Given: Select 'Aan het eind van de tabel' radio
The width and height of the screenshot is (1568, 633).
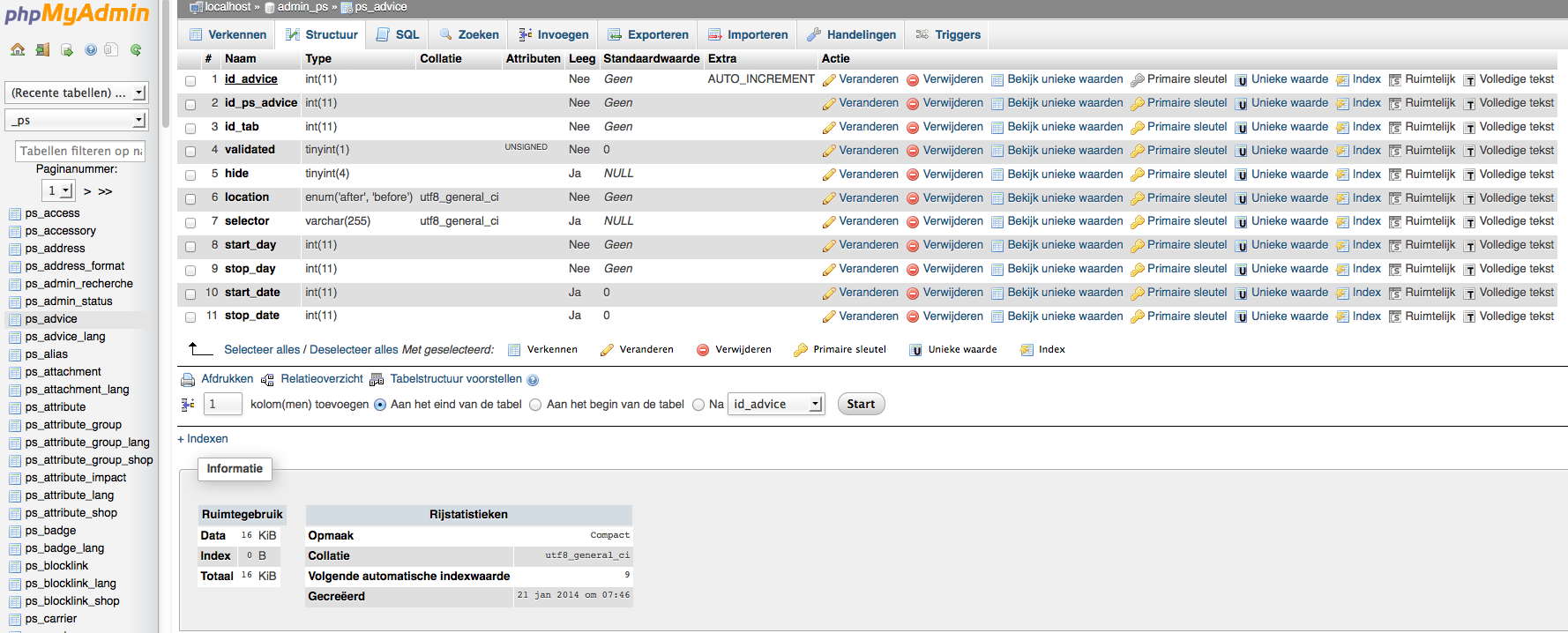Looking at the screenshot, I should coord(380,405).
